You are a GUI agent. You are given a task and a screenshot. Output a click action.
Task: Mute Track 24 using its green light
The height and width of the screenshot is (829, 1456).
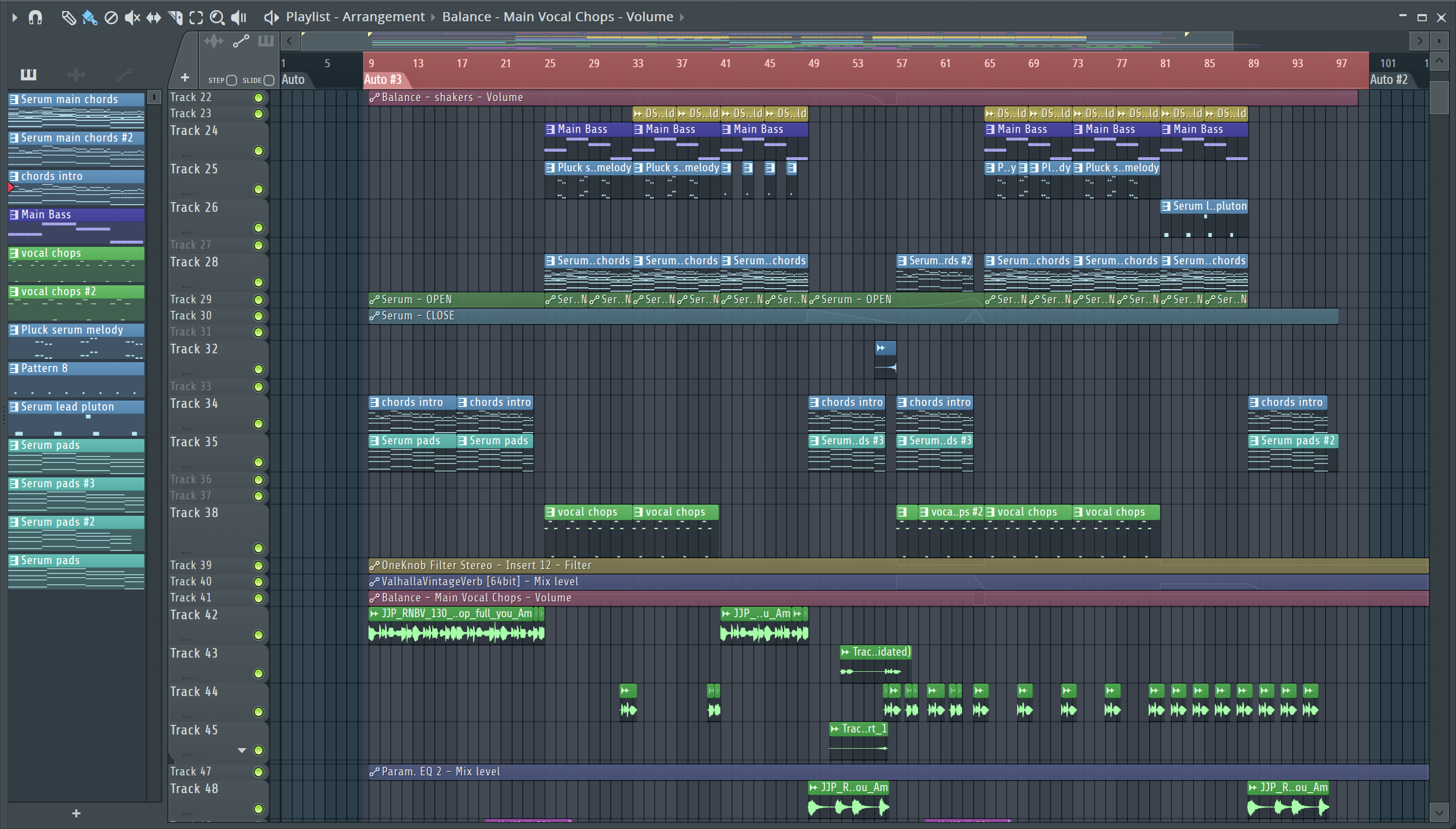[x=258, y=151]
